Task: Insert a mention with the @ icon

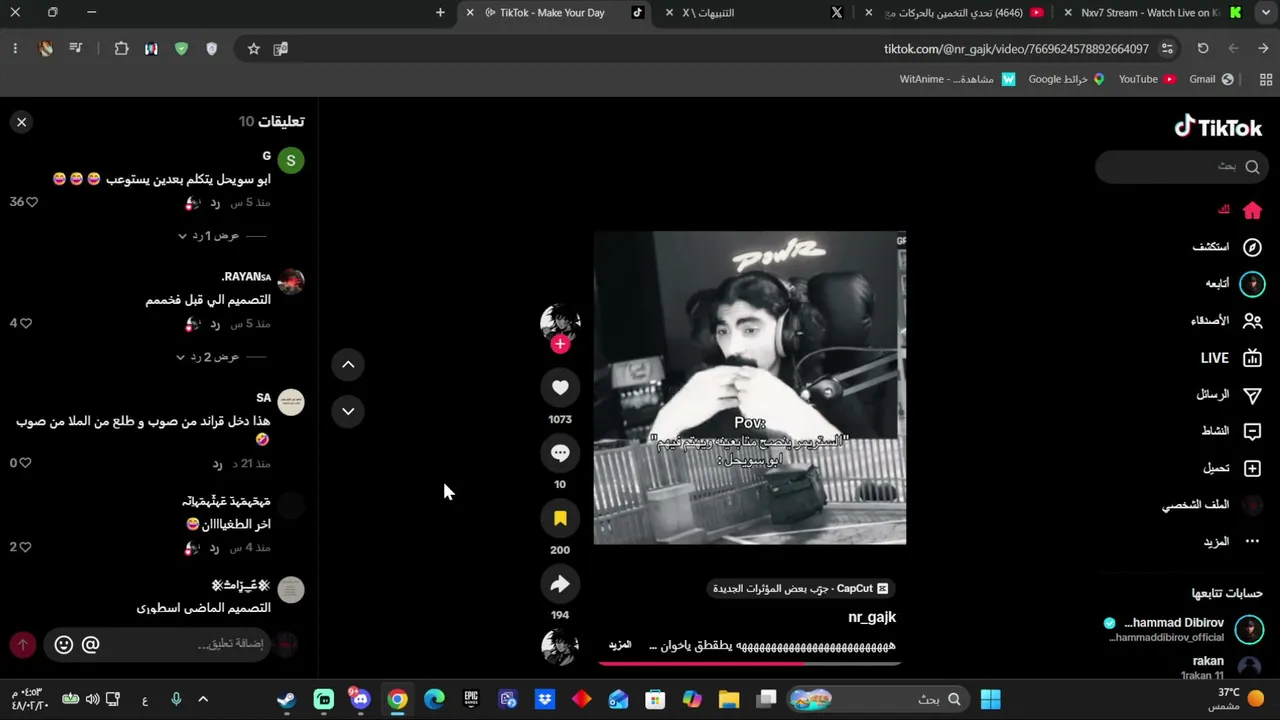Action: [x=90, y=645]
